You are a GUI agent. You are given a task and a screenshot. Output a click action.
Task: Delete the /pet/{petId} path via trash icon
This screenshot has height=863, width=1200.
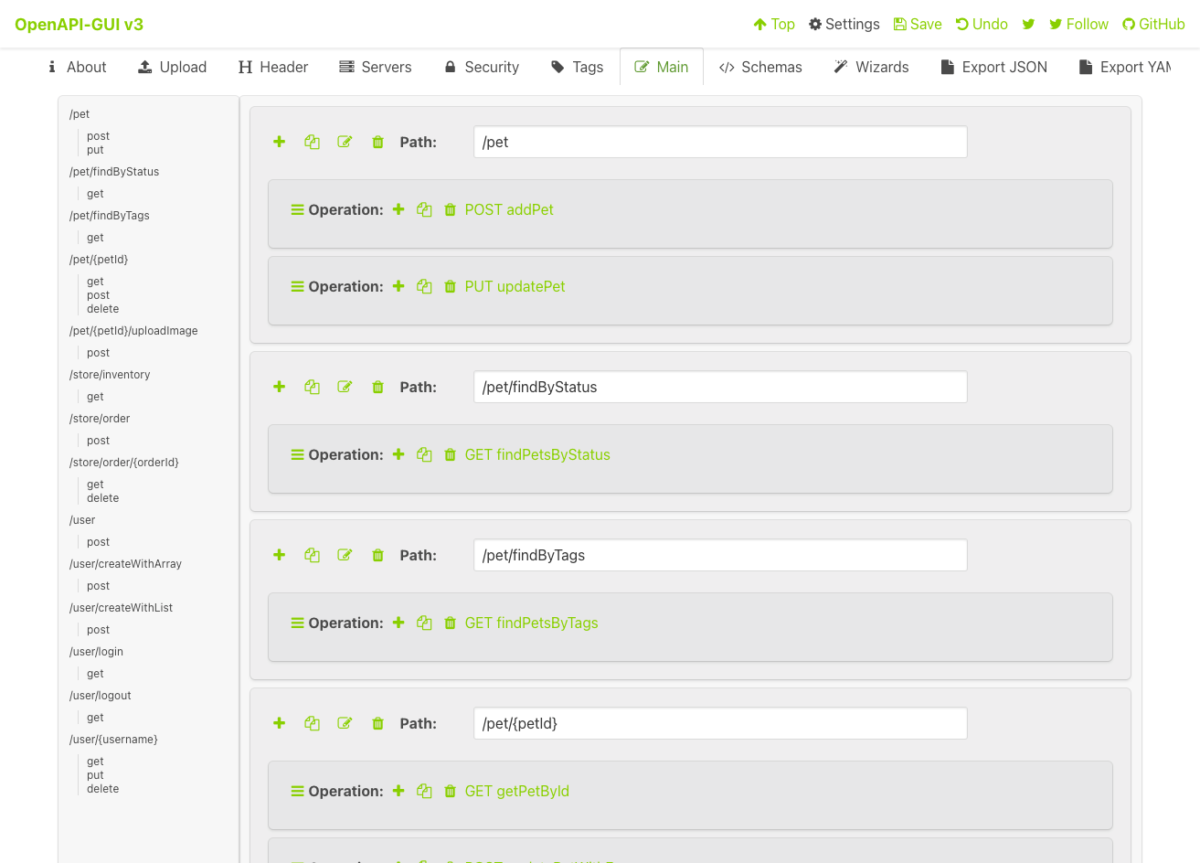[x=377, y=723]
